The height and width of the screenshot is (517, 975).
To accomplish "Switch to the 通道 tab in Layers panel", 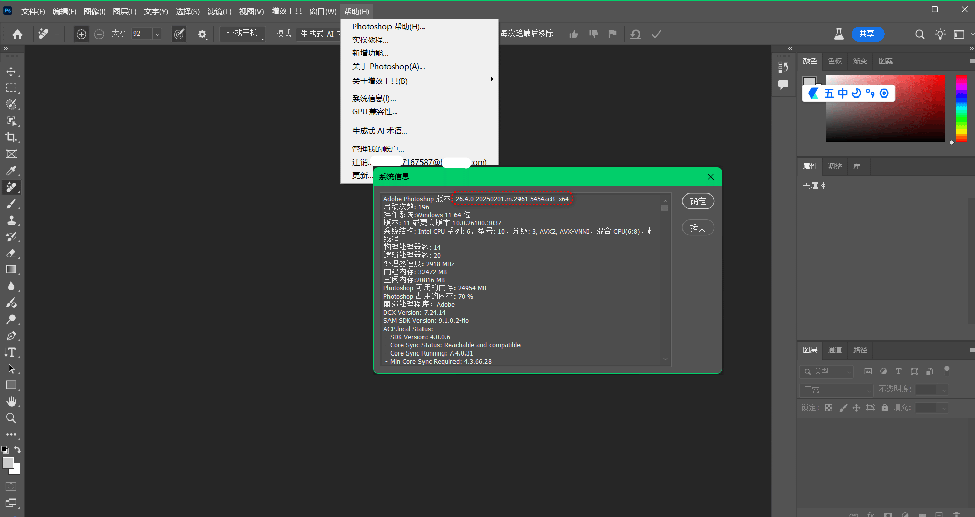I will pyautogui.click(x=835, y=350).
